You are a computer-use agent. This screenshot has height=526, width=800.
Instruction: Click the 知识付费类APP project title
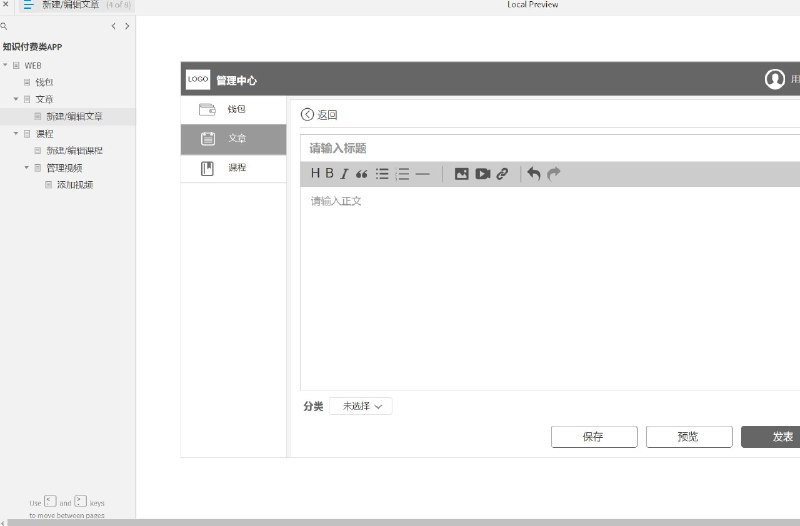coord(32,47)
